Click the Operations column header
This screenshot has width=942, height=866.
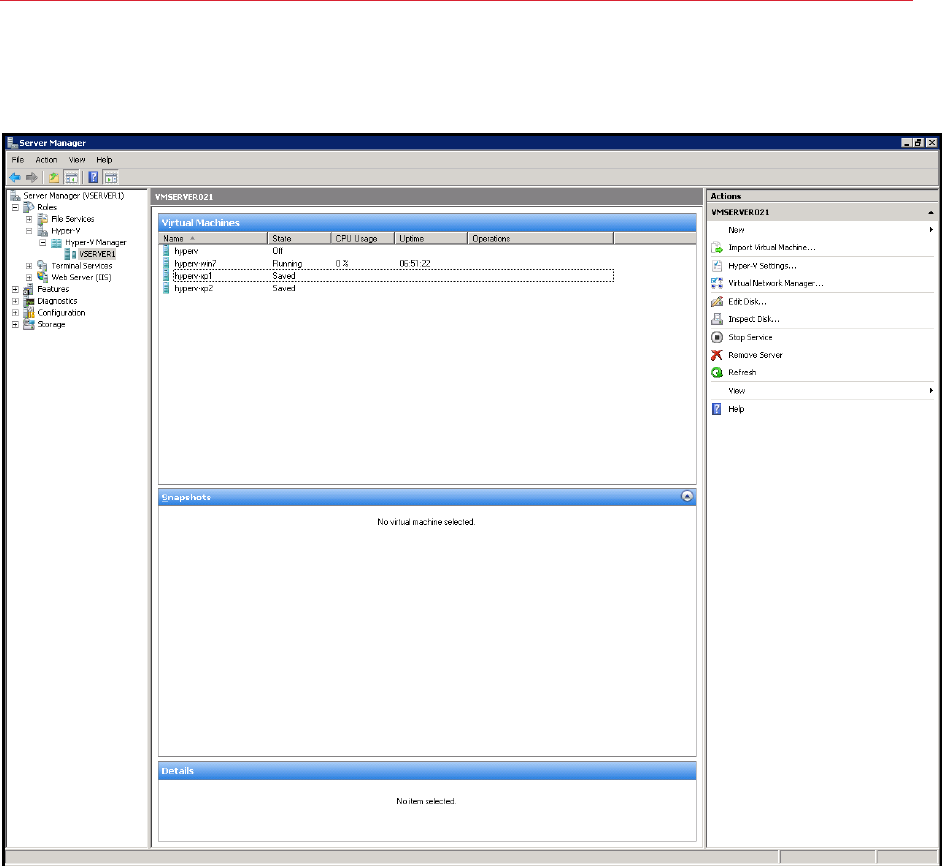[541, 239]
